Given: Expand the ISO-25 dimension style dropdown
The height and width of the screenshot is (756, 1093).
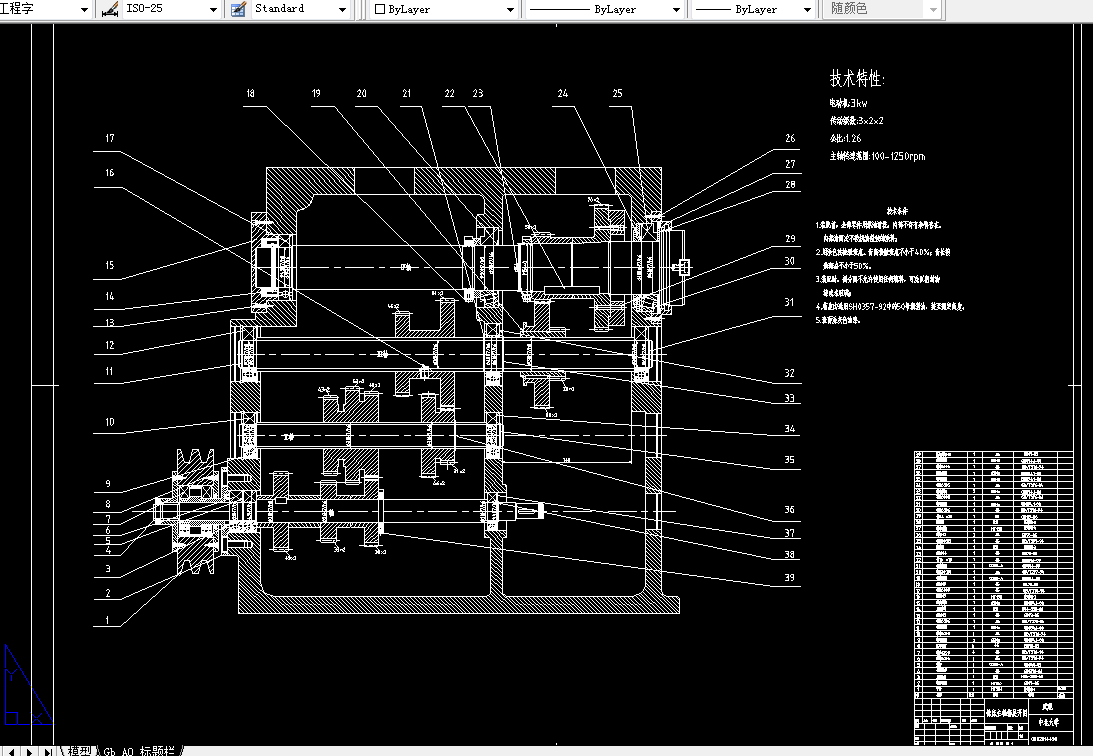Looking at the screenshot, I should (x=211, y=9).
